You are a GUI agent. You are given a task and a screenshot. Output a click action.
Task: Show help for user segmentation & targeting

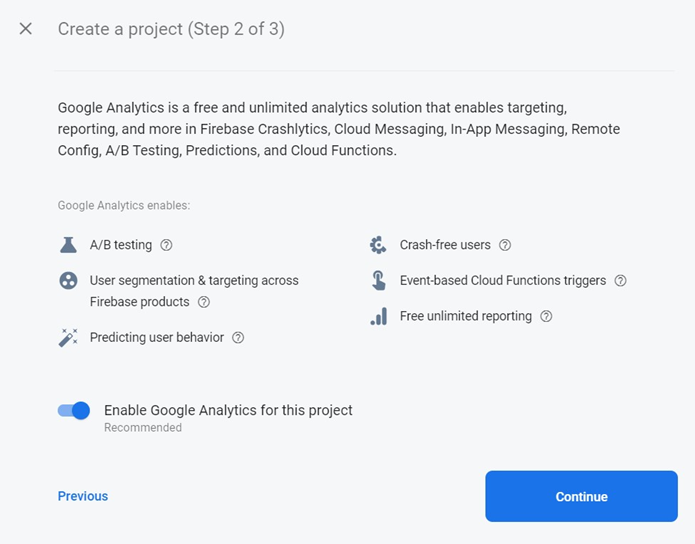[204, 302]
